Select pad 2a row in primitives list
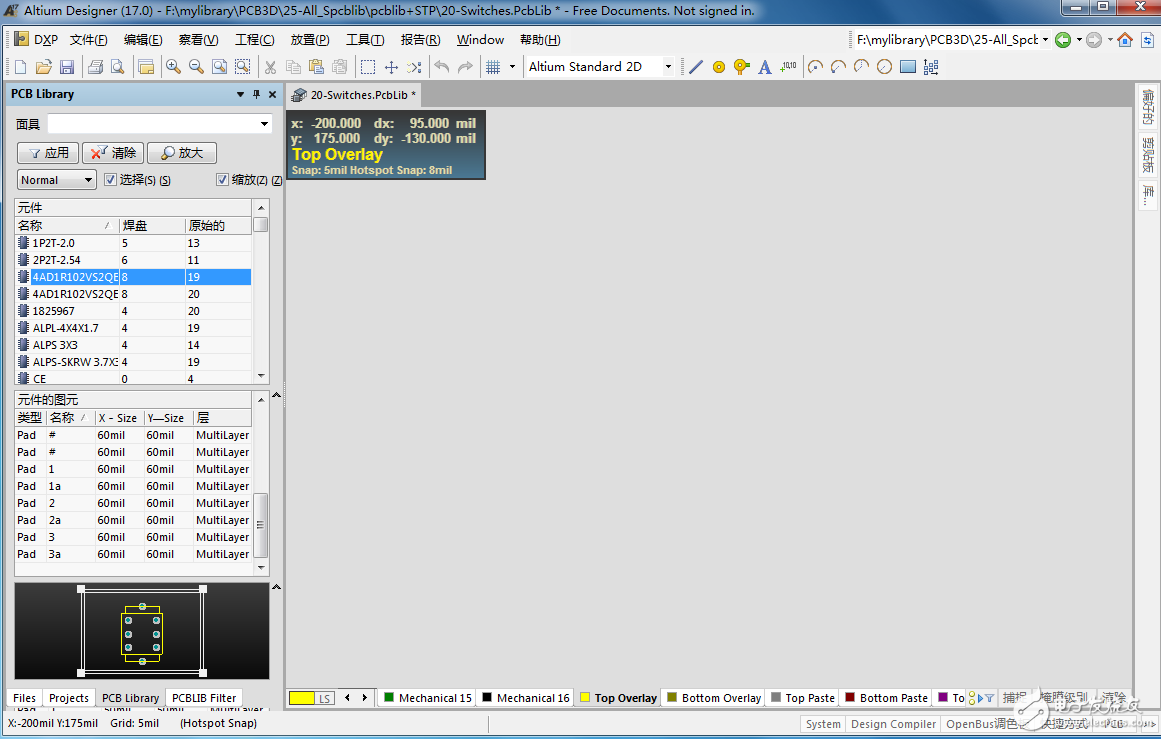1161x739 pixels. click(133, 520)
